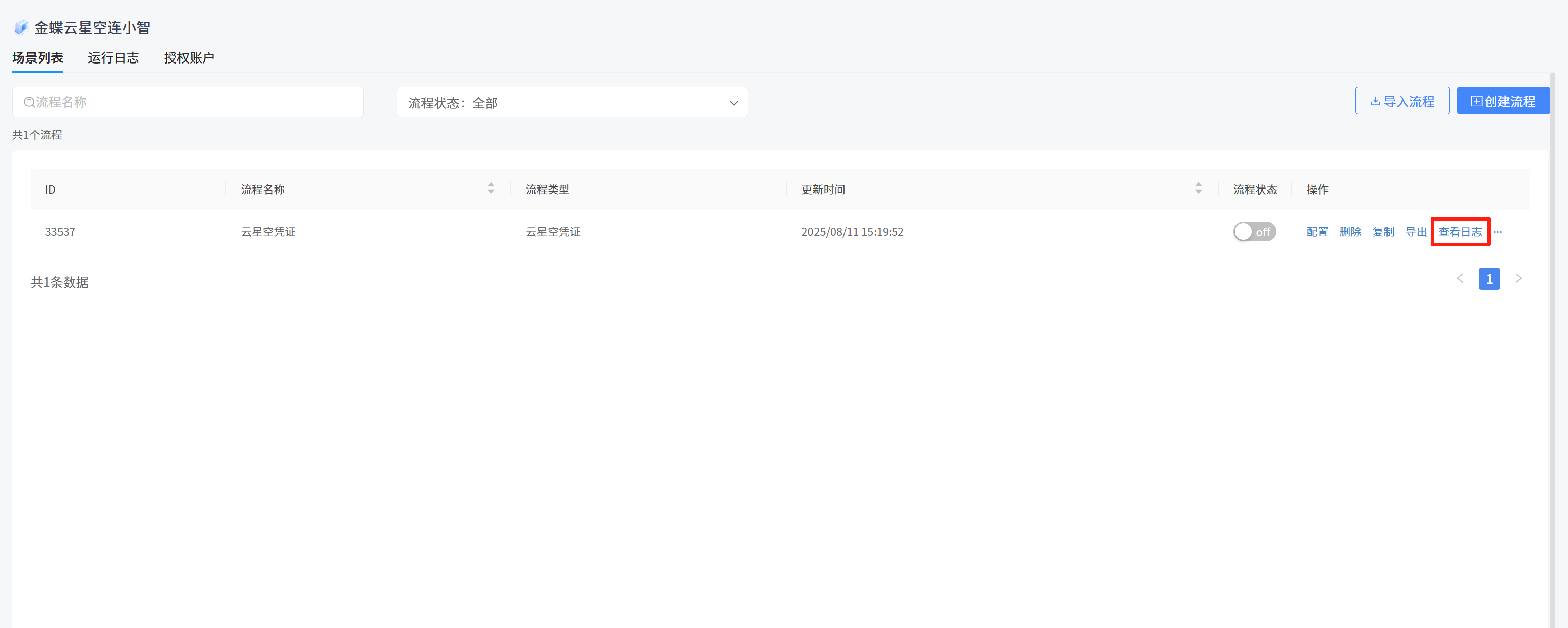Click 删除 for flow 33537
The width and height of the screenshot is (1568, 628).
point(1350,232)
